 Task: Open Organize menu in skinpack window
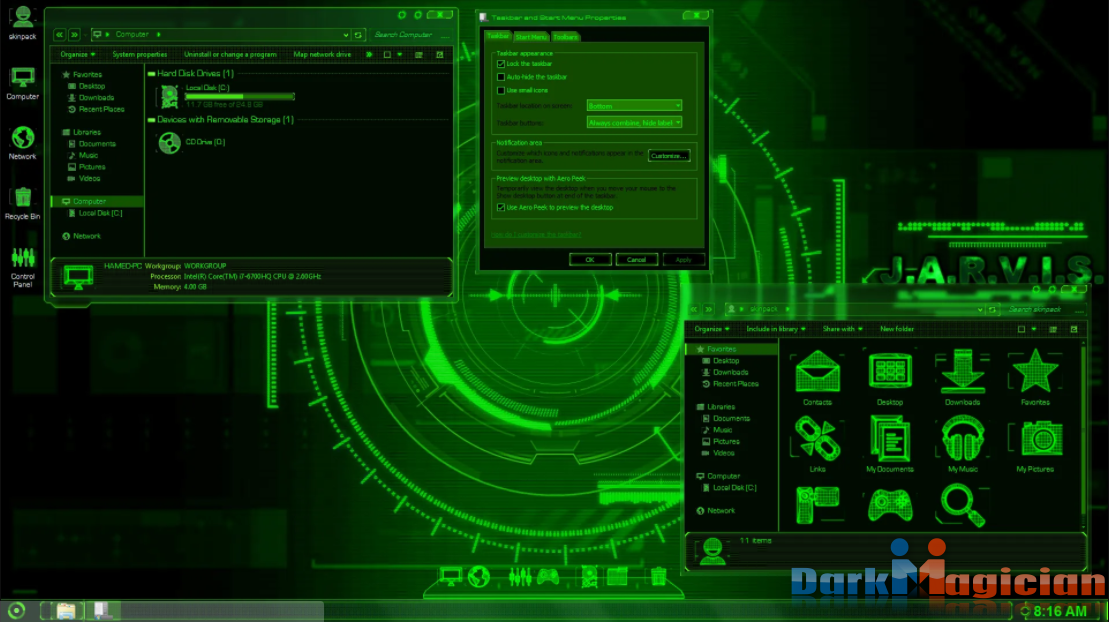pos(712,329)
